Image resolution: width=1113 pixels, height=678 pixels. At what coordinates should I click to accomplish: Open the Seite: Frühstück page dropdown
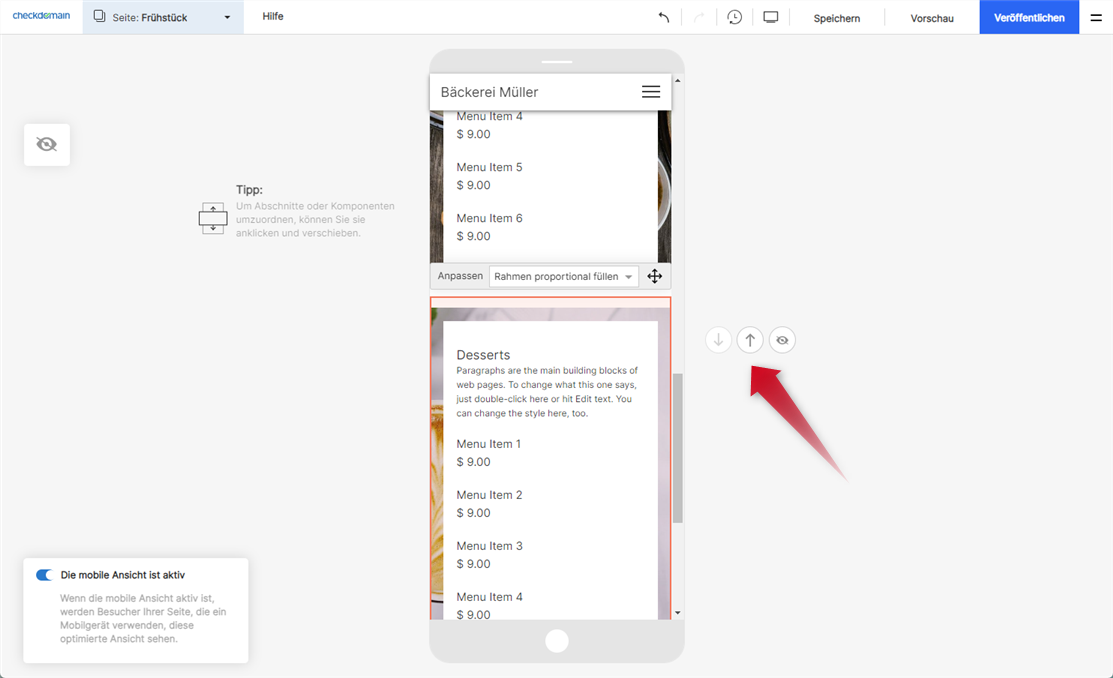coord(163,17)
